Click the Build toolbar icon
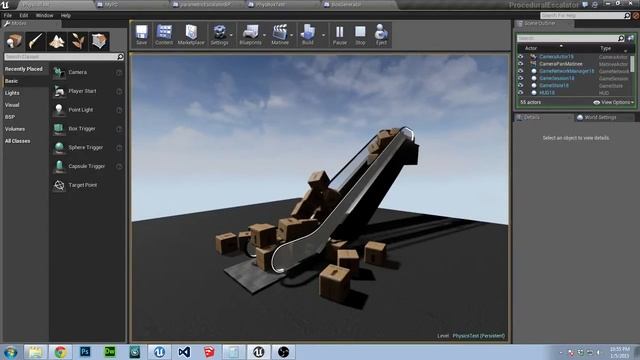Image resolution: width=640 pixels, height=360 pixels. [308, 35]
